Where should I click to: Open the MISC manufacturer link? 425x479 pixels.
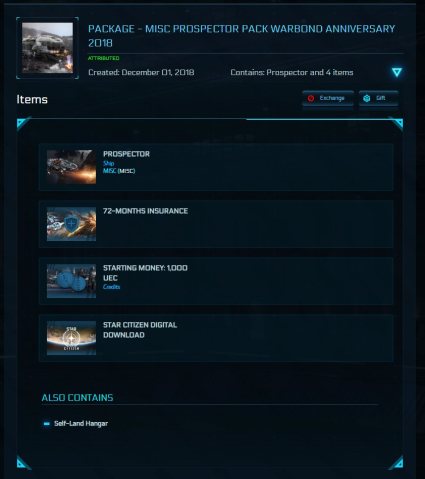[109, 171]
